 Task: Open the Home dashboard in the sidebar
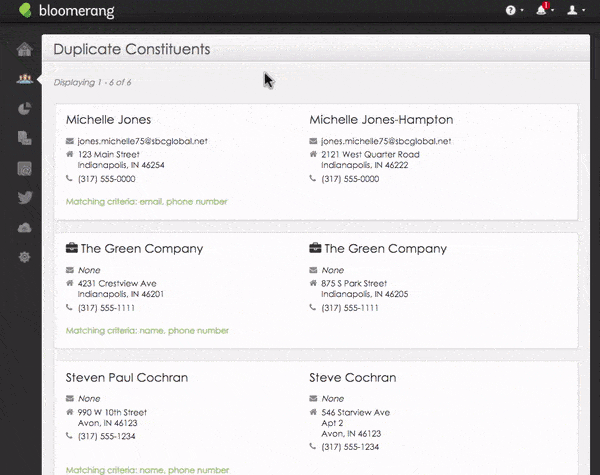[x=24, y=50]
